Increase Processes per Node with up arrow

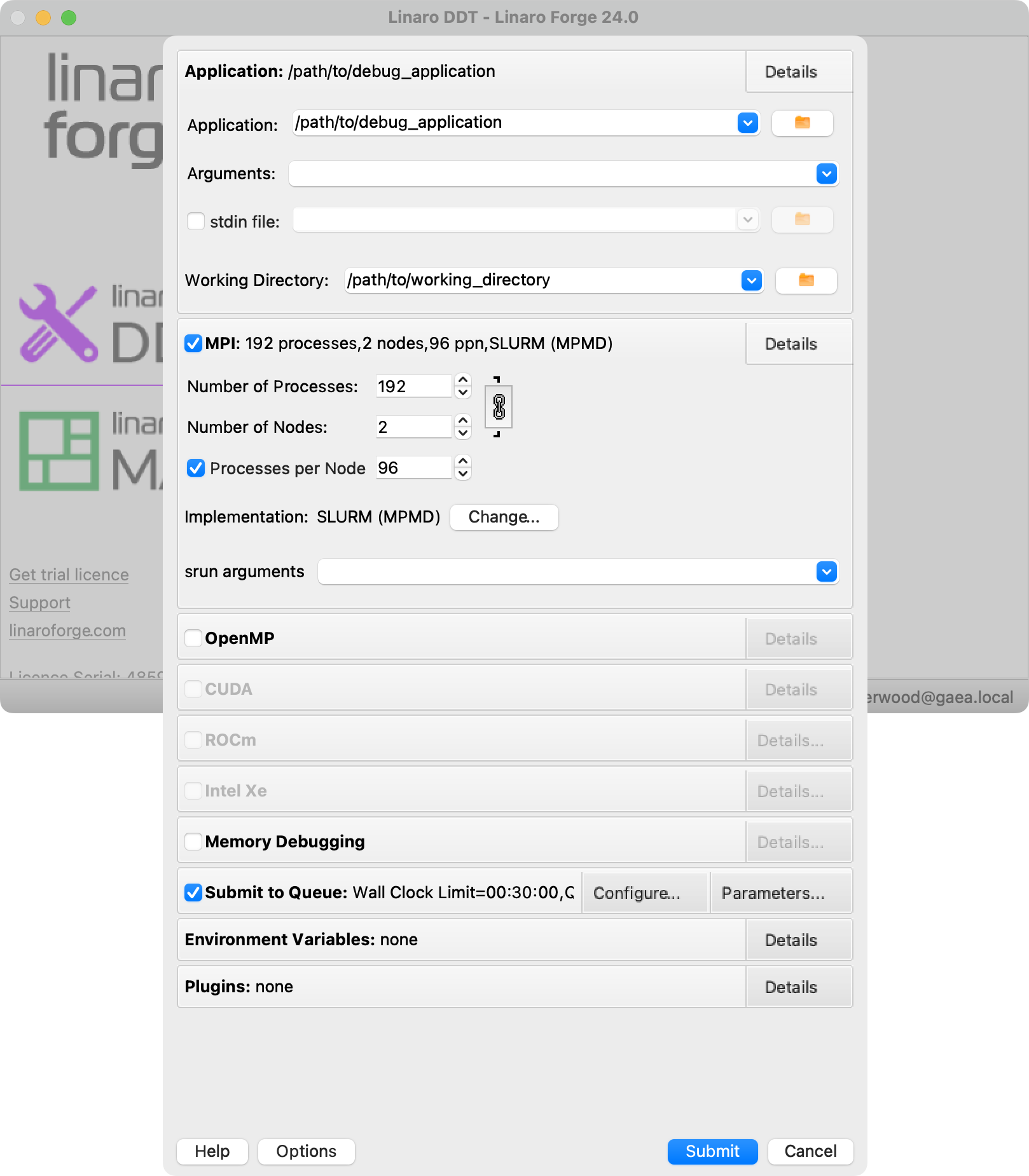[463, 461]
